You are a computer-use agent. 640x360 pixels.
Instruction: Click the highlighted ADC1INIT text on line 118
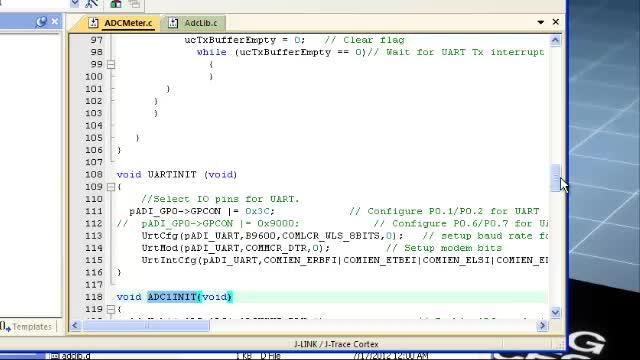click(172, 297)
